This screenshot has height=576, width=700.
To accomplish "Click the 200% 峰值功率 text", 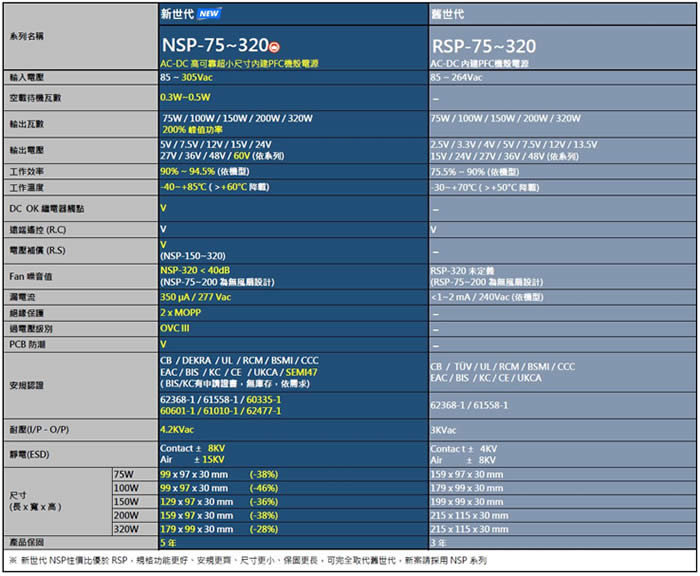I will click(192, 129).
